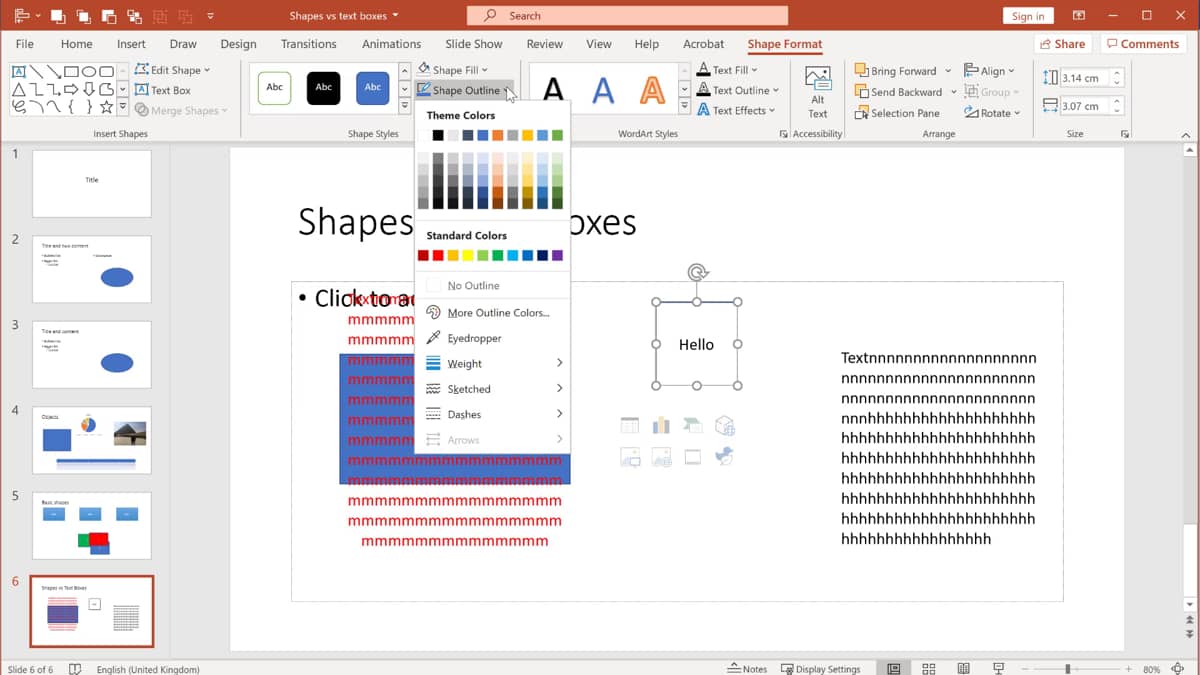The image size is (1200, 675).
Task: Click the shape width field 3.07 cm
Action: pyautogui.click(x=1084, y=106)
